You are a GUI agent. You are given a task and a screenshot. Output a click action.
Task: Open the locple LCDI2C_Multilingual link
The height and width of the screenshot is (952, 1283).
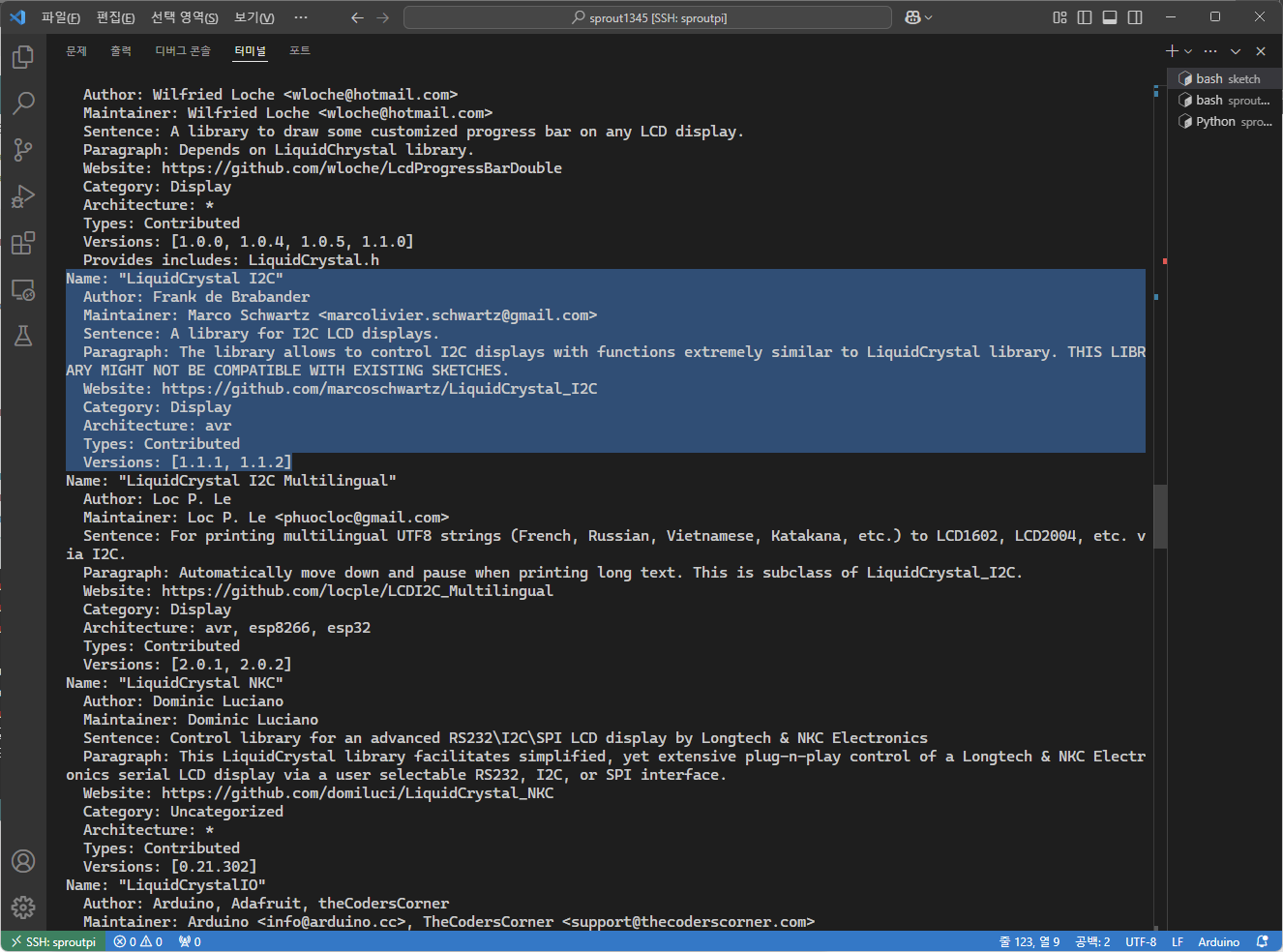click(357, 591)
